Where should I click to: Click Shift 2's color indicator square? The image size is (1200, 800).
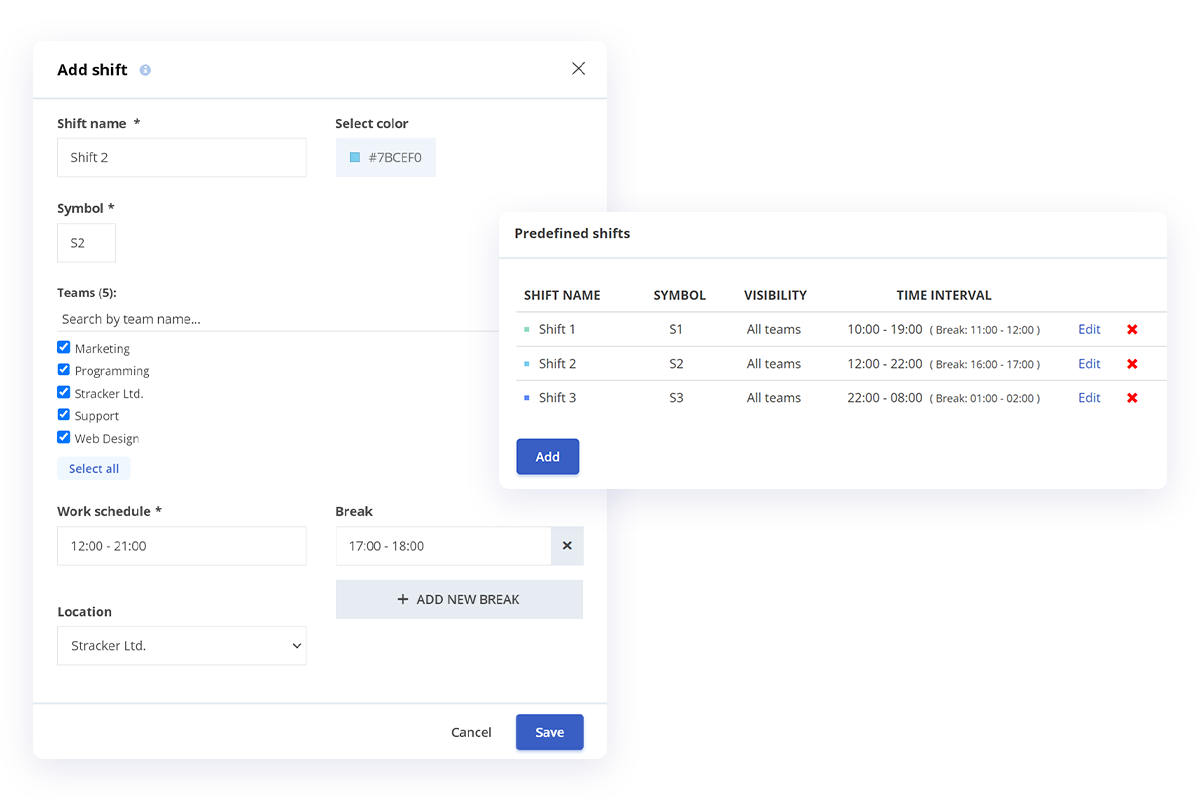pyautogui.click(x=528, y=363)
